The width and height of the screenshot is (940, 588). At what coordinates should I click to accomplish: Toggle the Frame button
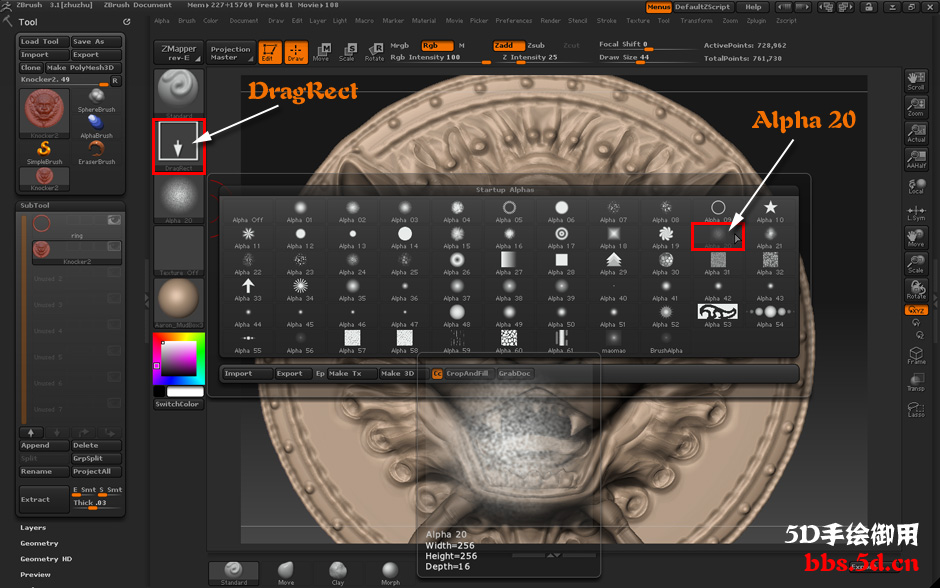tap(916, 355)
